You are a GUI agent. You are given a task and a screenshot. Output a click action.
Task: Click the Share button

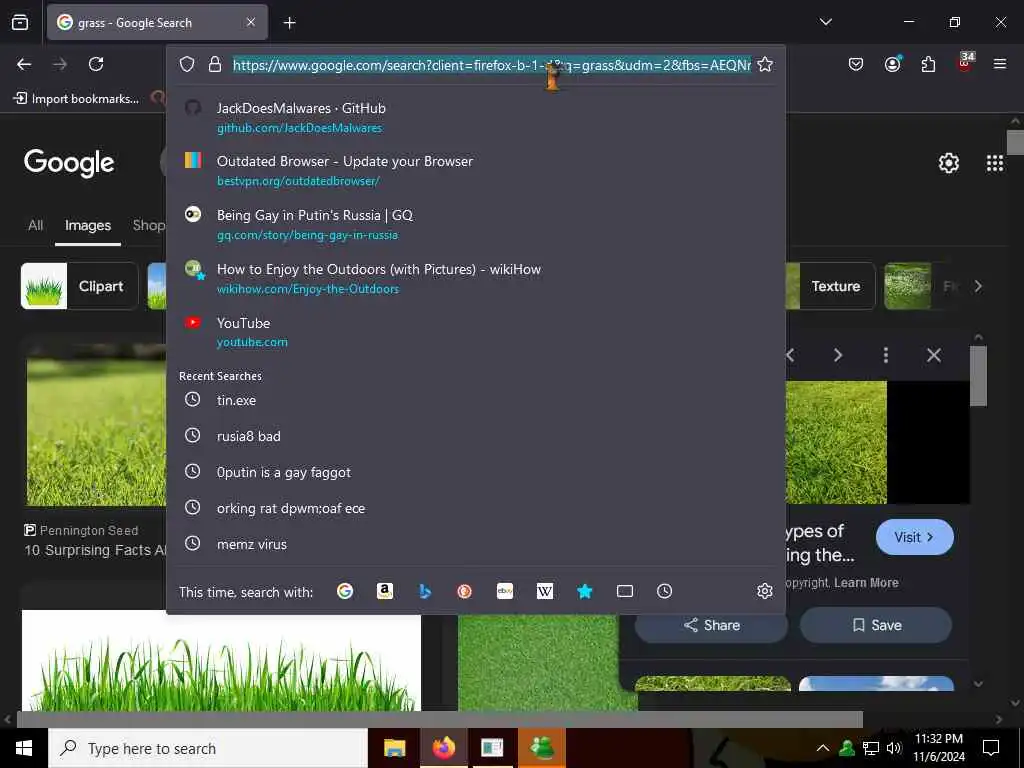[x=712, y=625]
